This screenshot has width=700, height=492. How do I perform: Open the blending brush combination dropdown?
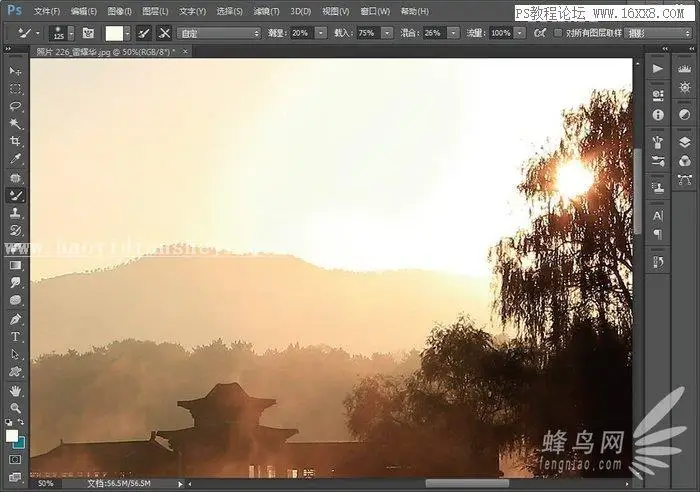[x=219, y=33]
